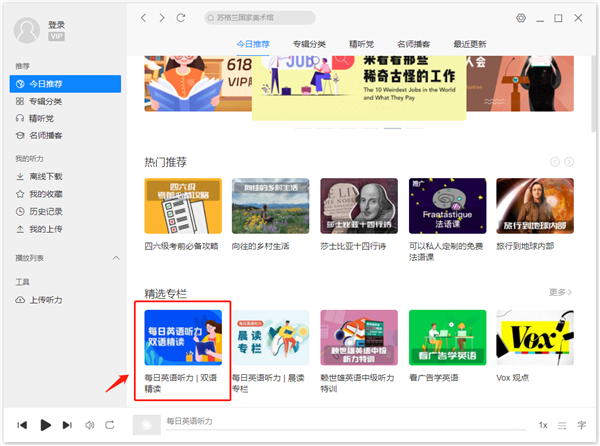Viewport: 600px width, 446px height.
Task: Open the settings gear icon
Action: pyautogui.click(x=521, y=18)
